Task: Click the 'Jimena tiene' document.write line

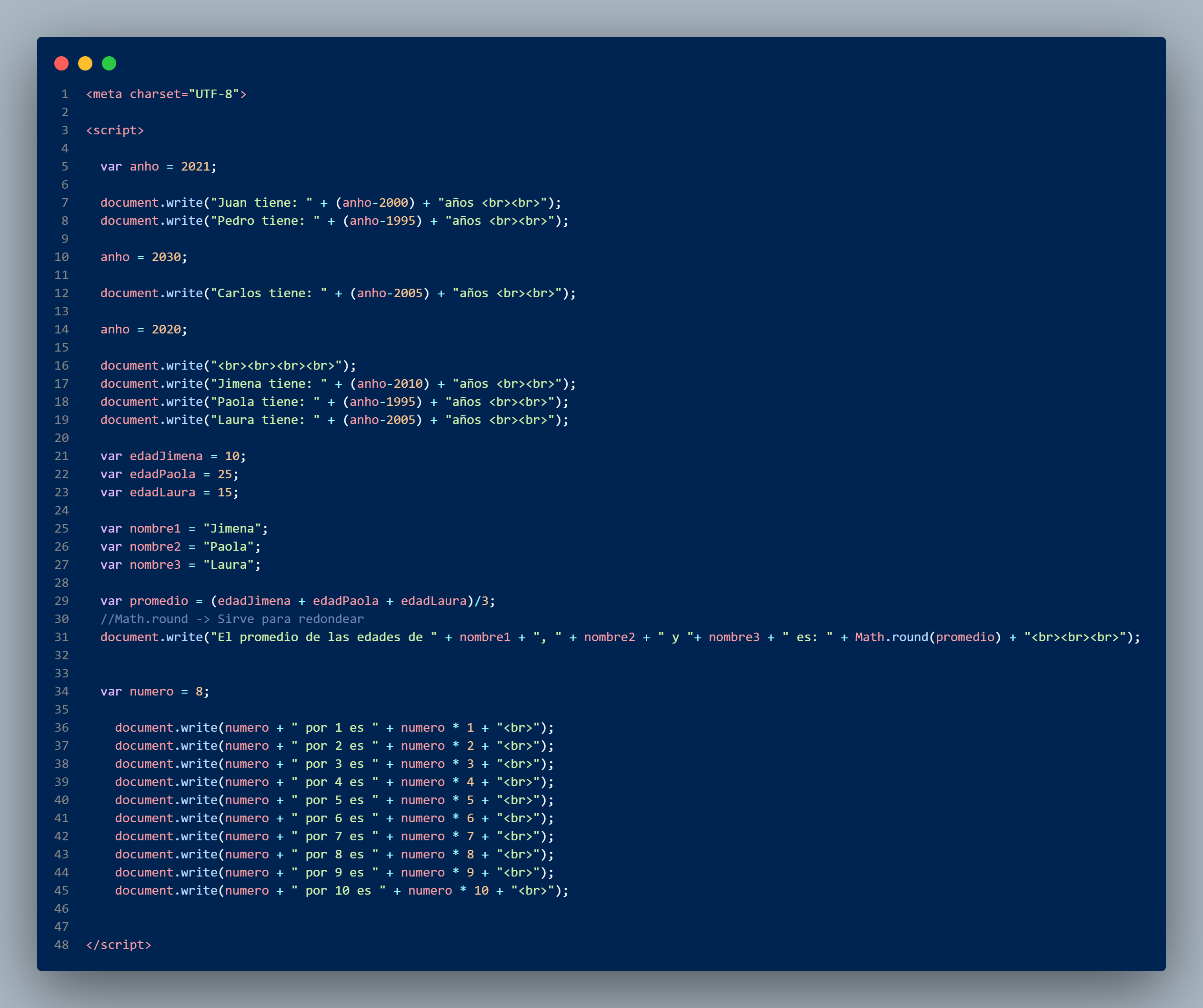Action: click(x=339, y=383)
